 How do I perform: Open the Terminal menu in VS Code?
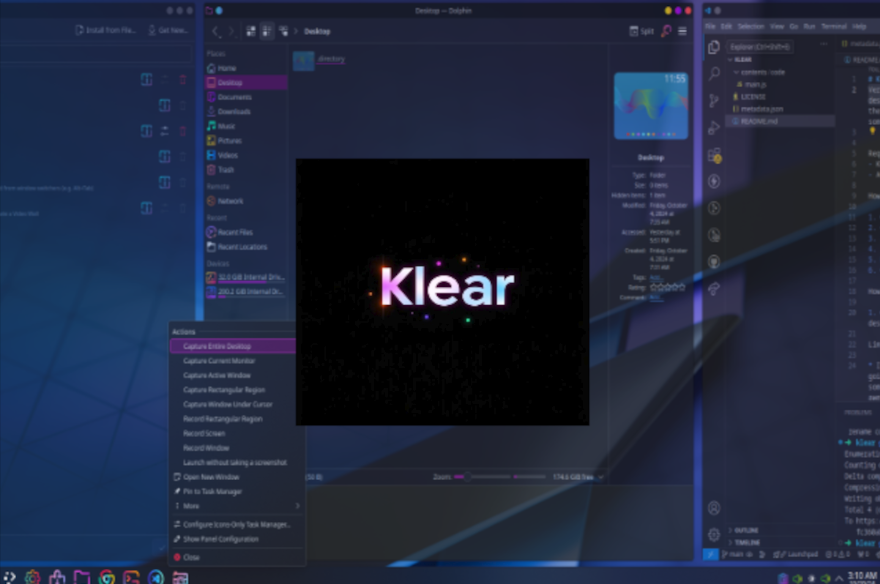[834, 27]
